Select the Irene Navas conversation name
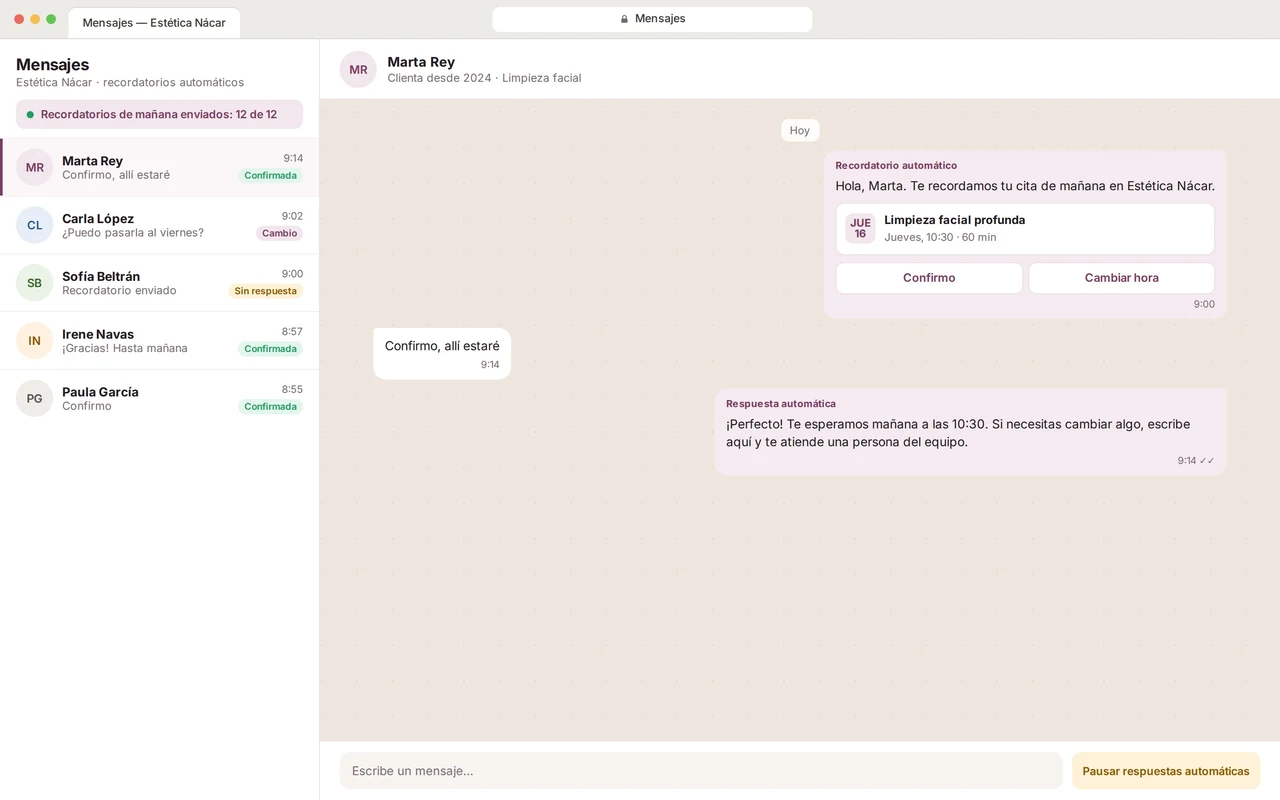The image size is (1280, 800). [x=98, y=335]
